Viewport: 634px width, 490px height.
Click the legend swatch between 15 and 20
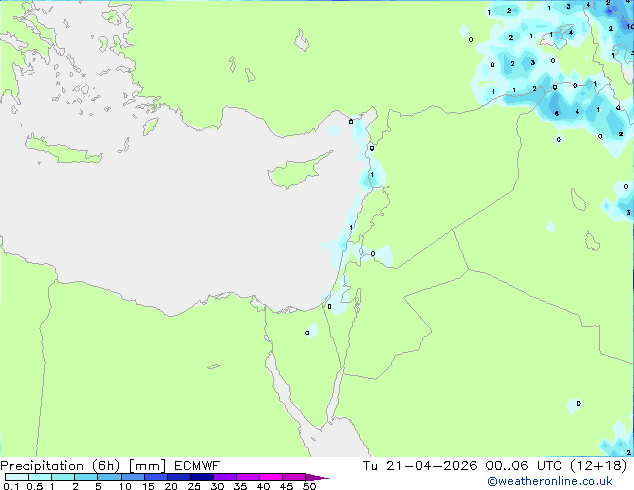(x=156, y=477)
